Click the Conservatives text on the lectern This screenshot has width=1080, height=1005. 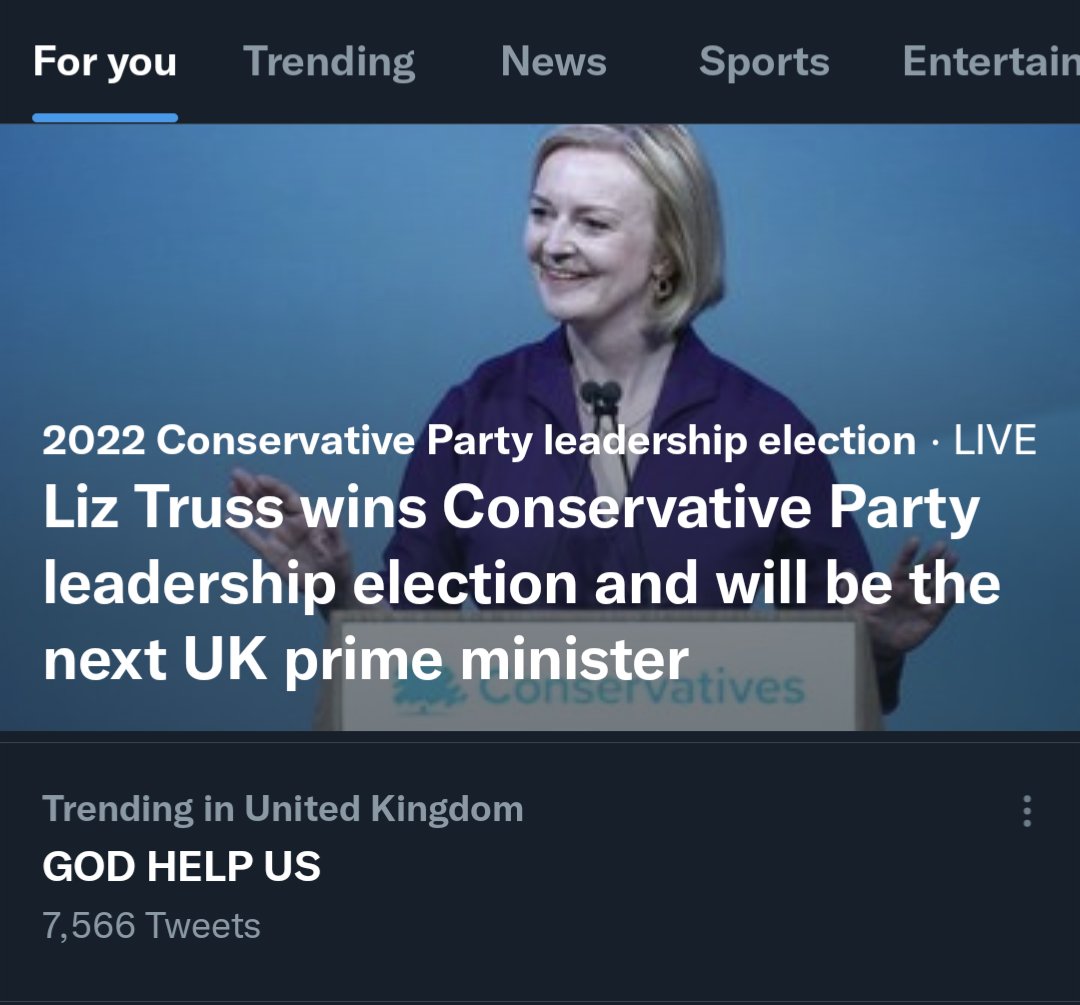(641, 689)
